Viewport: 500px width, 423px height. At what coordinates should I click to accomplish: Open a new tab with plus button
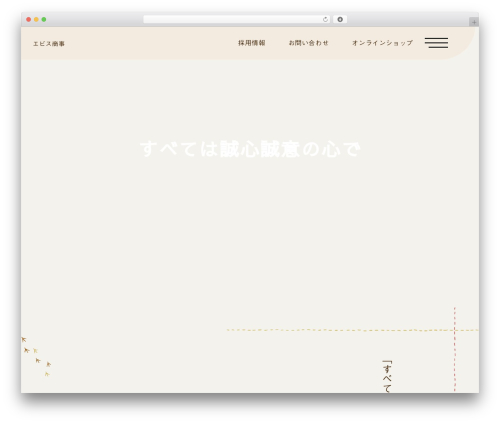[474, 22]
